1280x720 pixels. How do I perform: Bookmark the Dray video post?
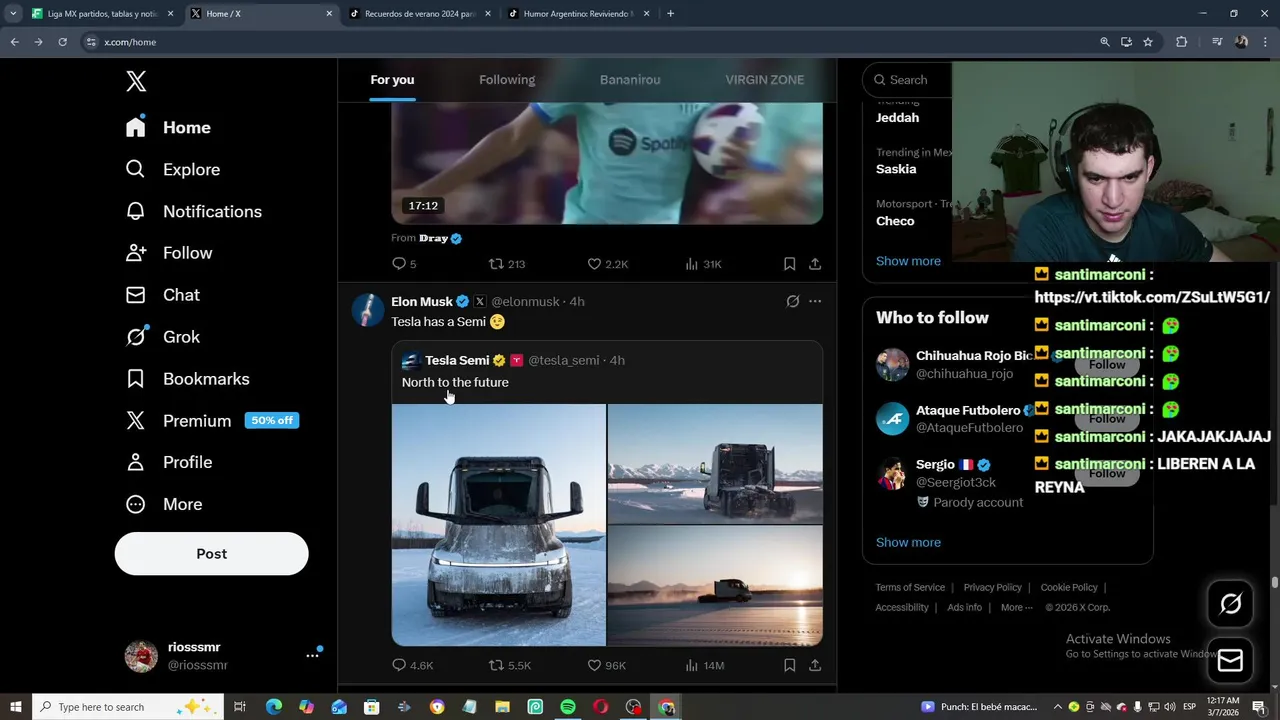tap(789, 264)
